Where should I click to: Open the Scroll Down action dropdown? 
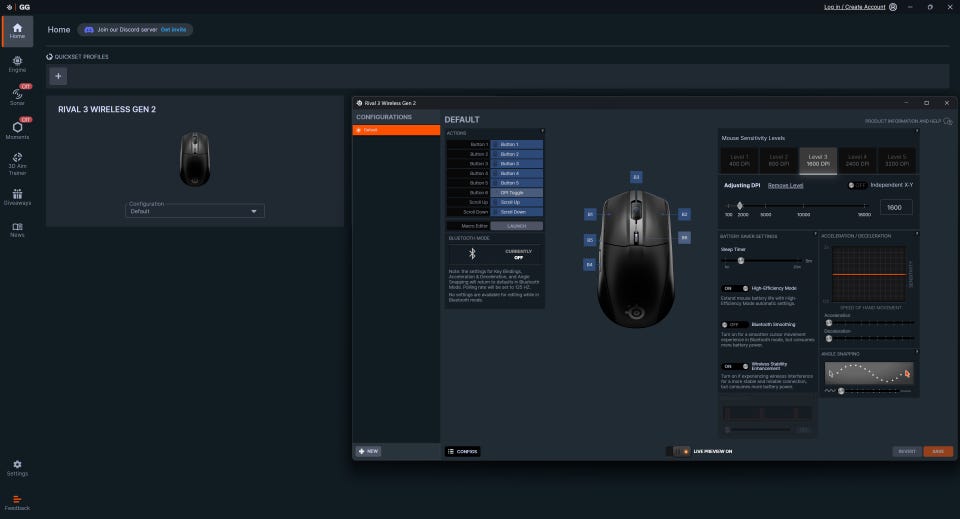[516, 212]
